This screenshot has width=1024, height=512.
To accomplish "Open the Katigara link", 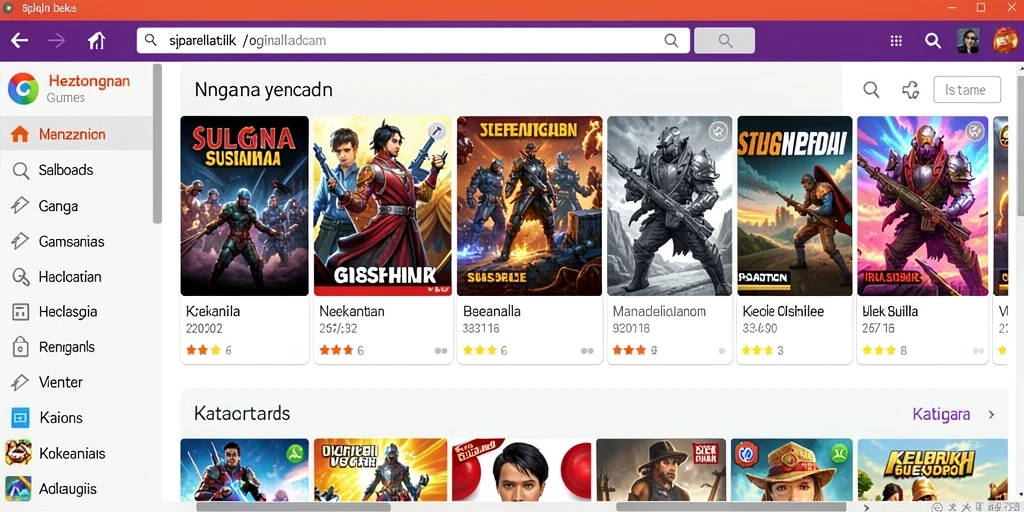I will click(x=941, y=414).
